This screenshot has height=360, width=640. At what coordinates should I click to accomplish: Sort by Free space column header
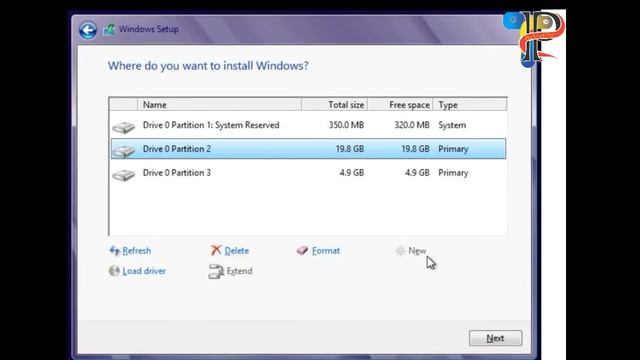pos(400,104)
